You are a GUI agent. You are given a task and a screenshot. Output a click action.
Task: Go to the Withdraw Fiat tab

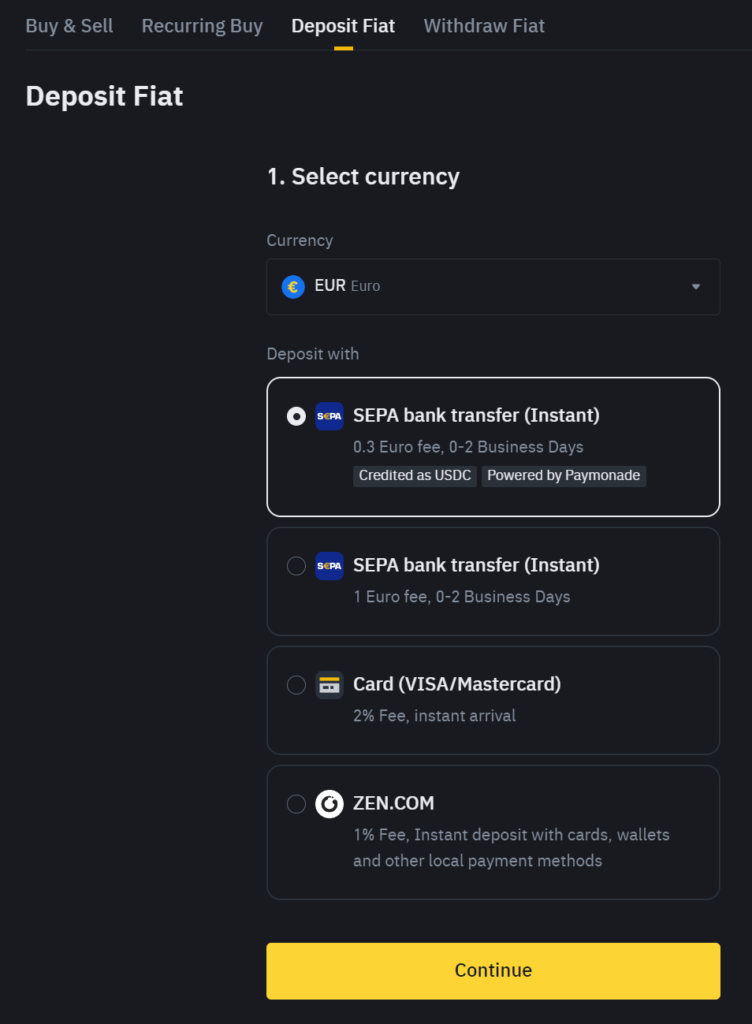pos(484,26)
